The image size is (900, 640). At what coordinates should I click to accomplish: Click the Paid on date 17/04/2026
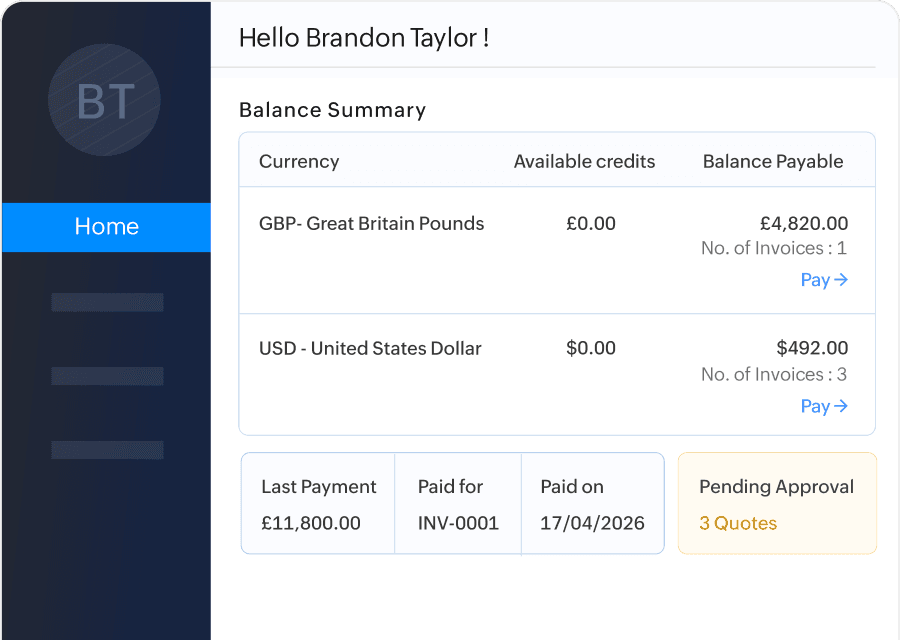pos(592,523)
